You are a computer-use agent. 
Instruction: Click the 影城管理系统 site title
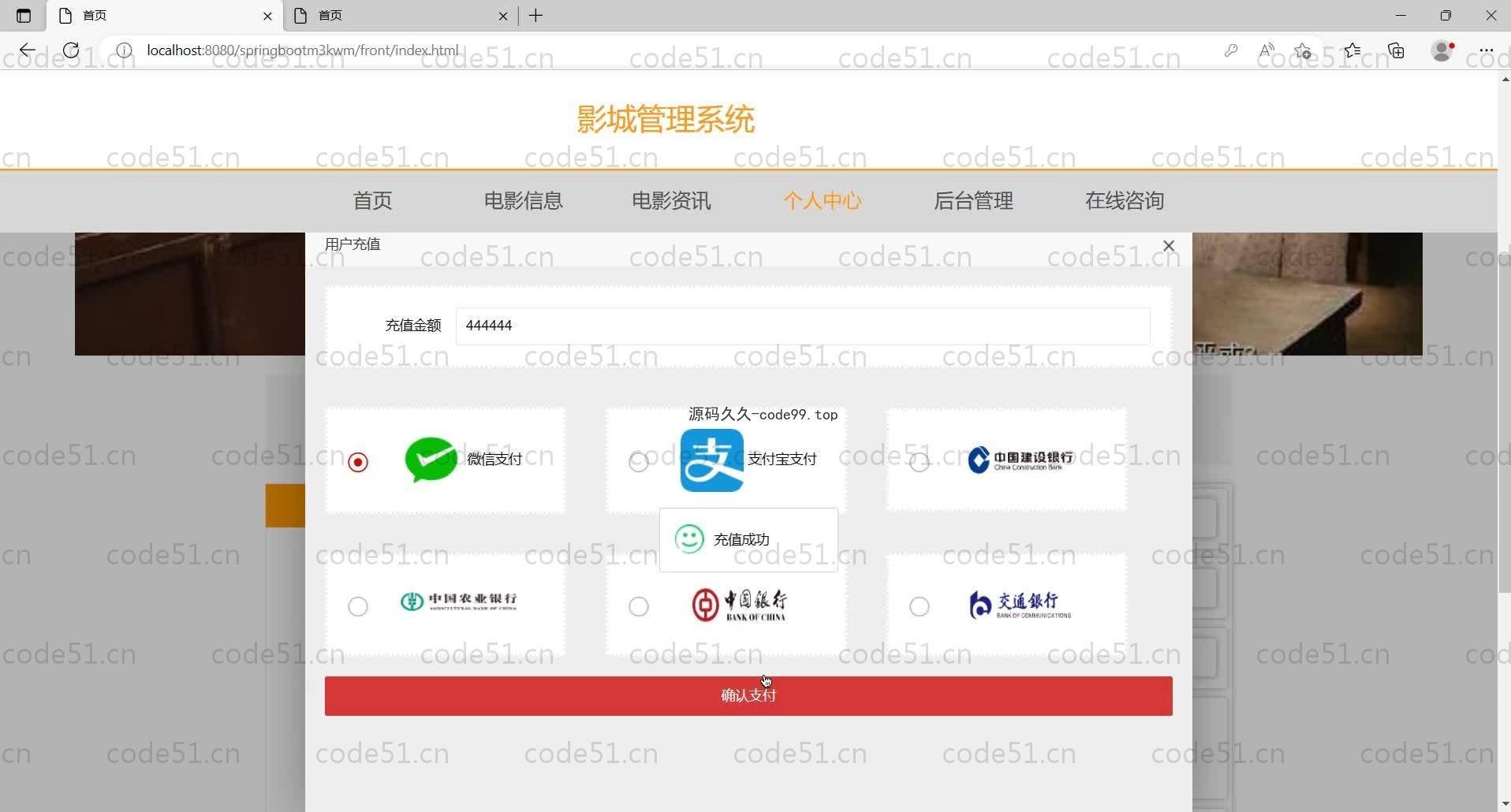[666, 120]
